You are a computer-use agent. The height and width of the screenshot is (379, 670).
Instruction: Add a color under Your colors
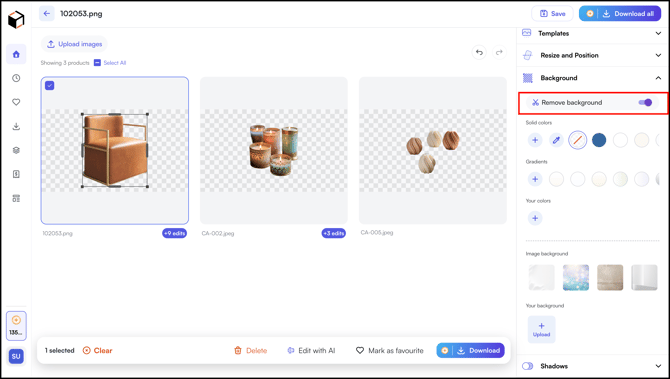535,218
